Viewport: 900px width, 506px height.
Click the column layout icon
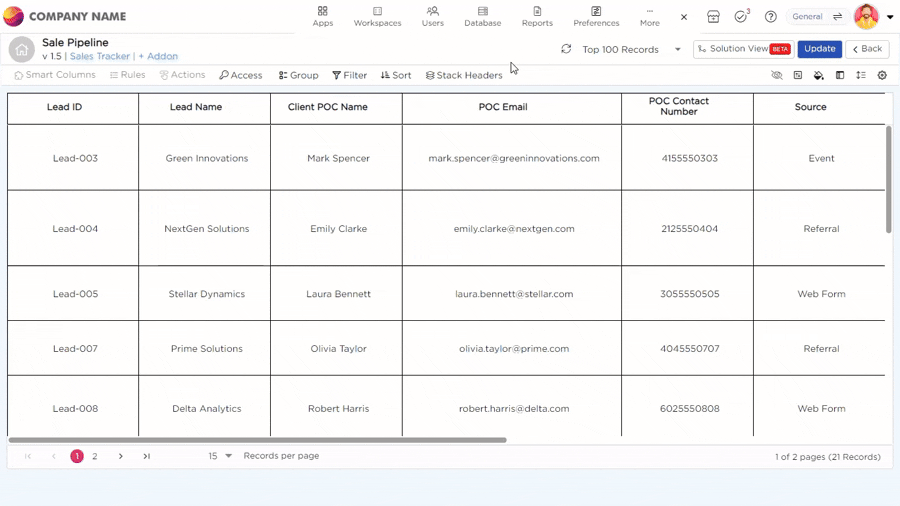point(840,75)
